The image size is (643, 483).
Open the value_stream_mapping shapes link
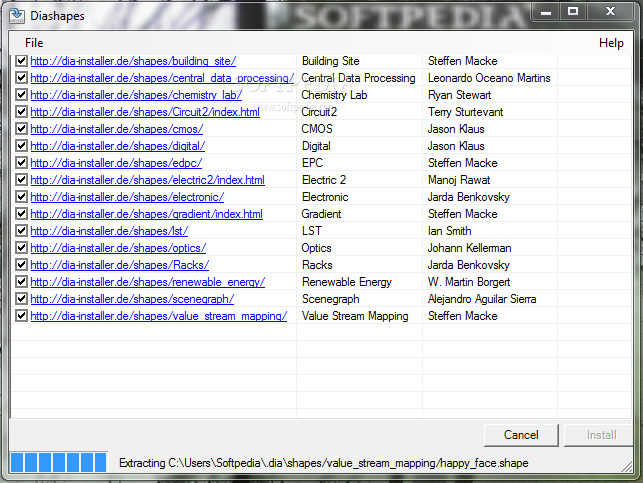click(159, 316)
